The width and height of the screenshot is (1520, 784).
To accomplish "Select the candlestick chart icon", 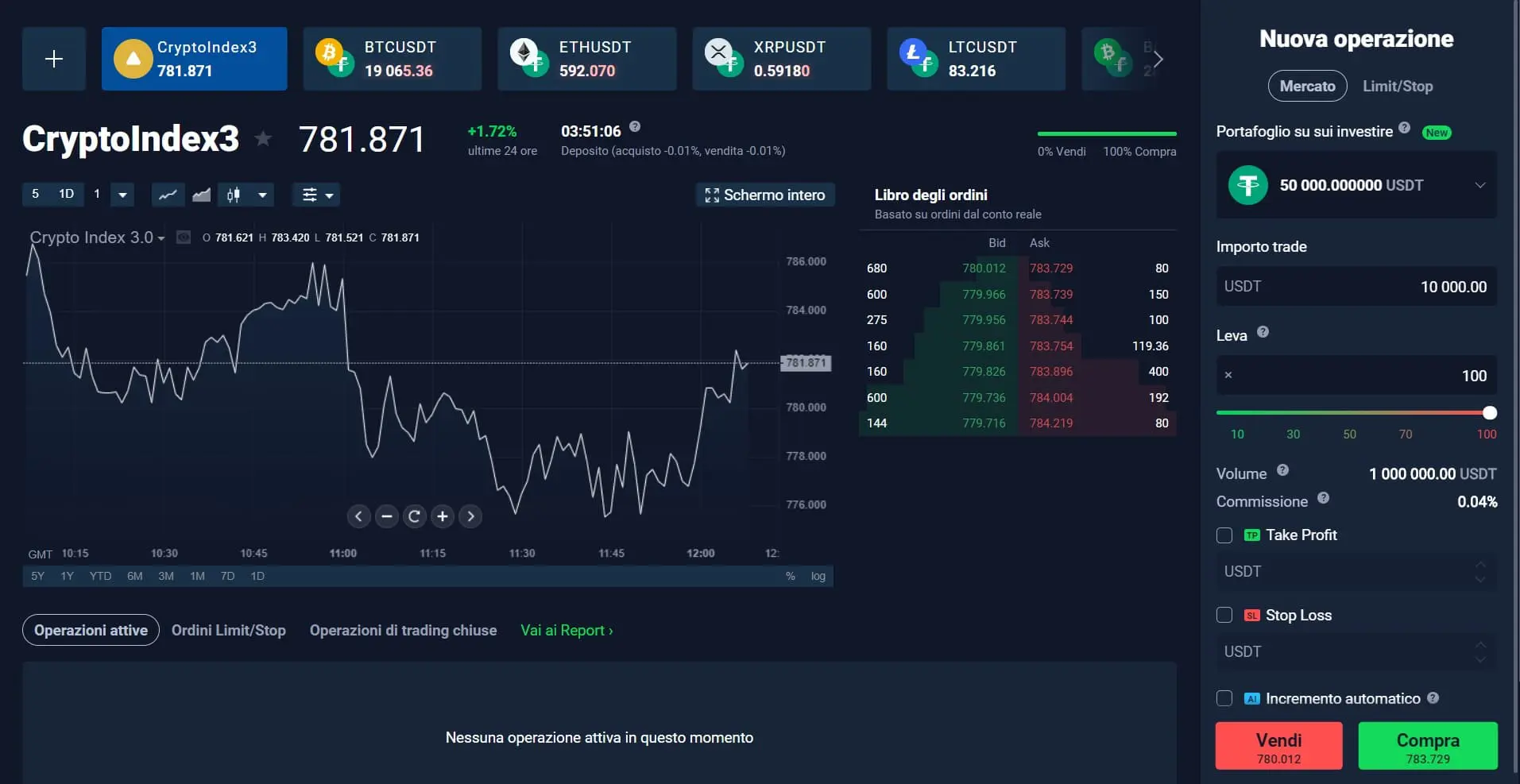I will [231, 195].
